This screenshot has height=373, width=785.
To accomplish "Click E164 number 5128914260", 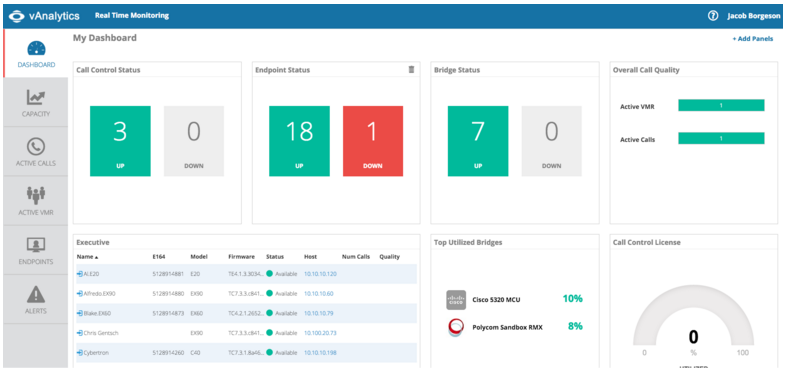I will pyautogui.click(x=168, y=352).
